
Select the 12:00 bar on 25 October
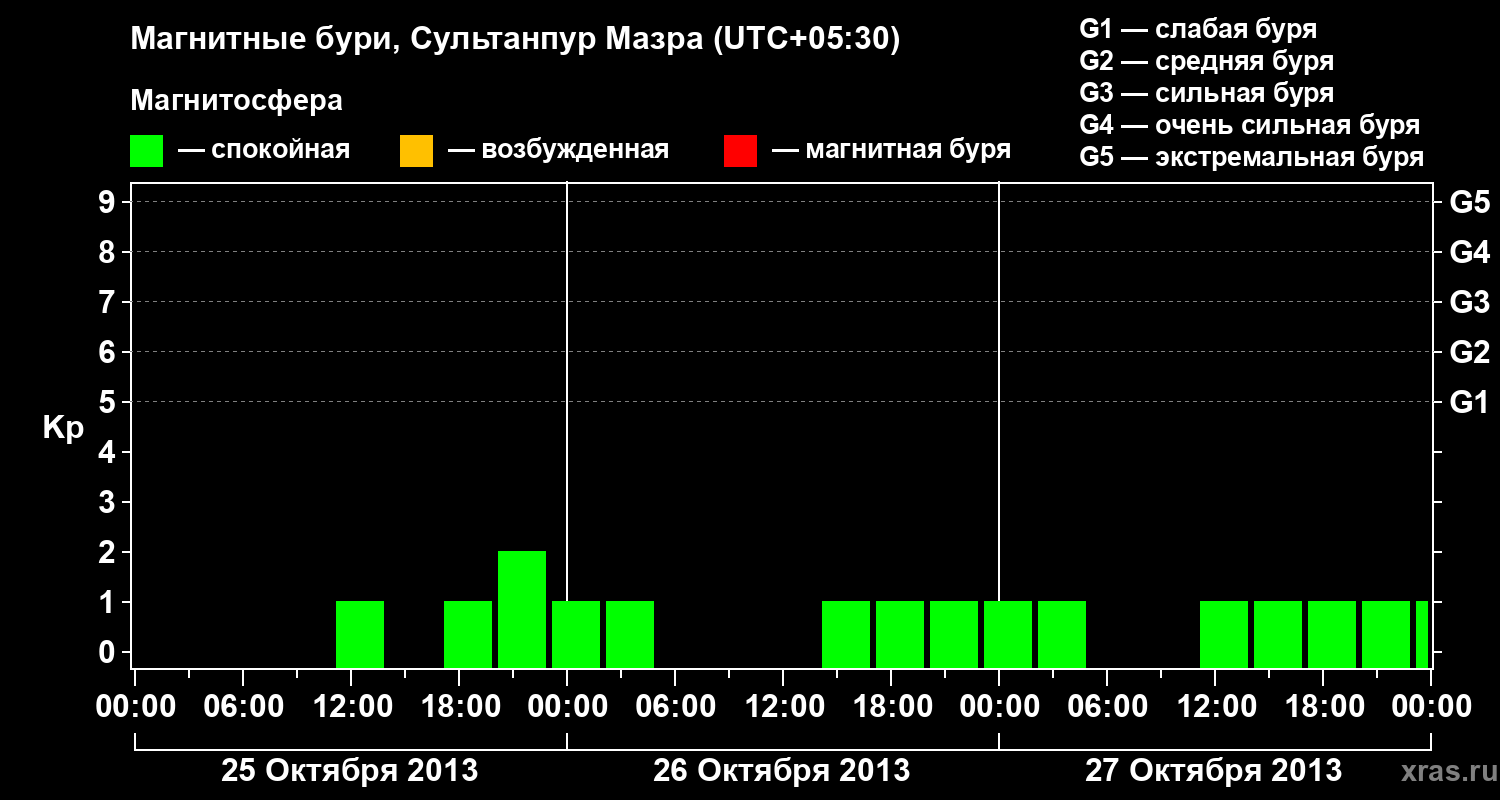pos(360,634)
